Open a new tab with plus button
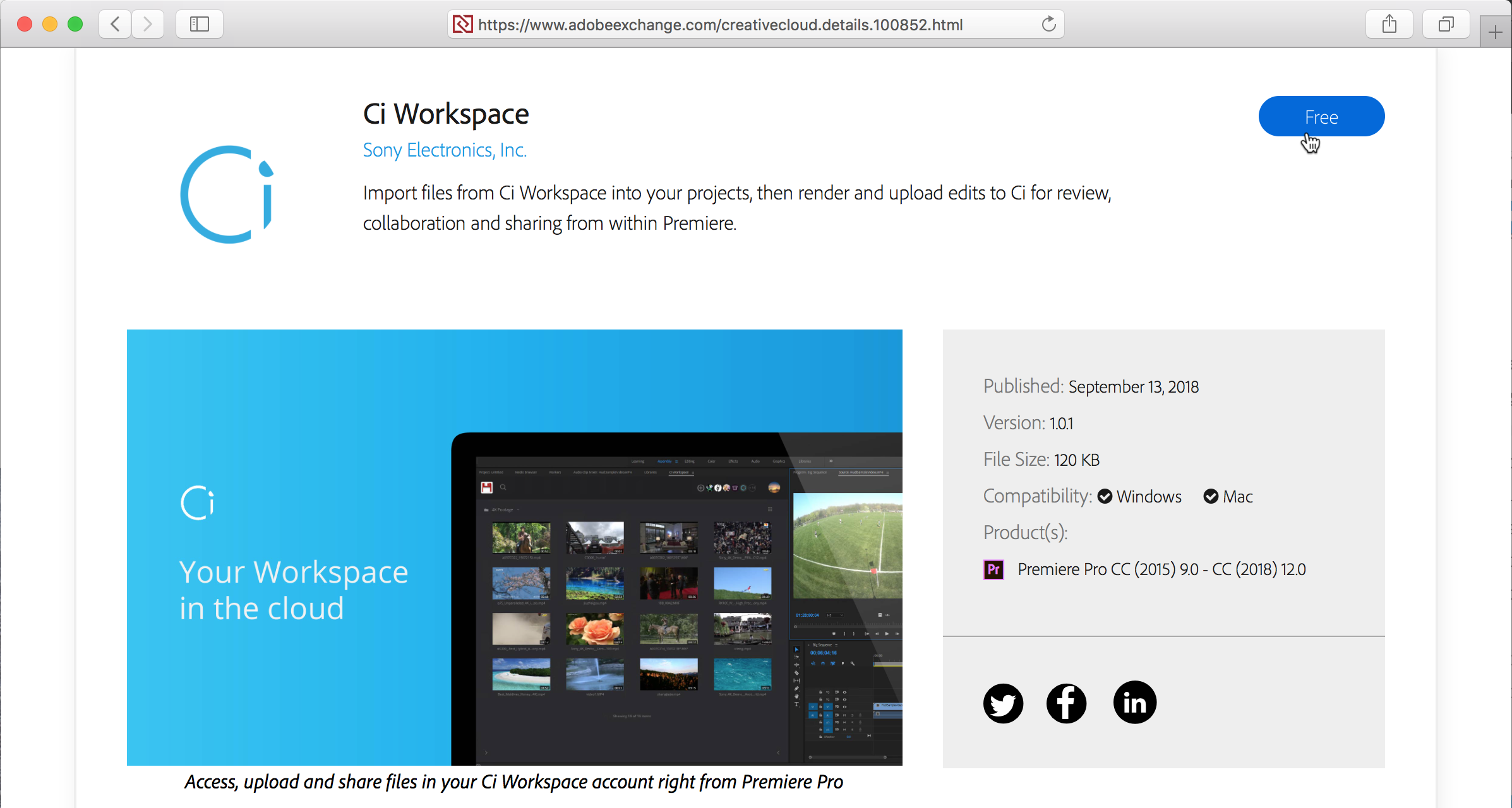This screenshot has height=808, width=1512. [1495, 32]
